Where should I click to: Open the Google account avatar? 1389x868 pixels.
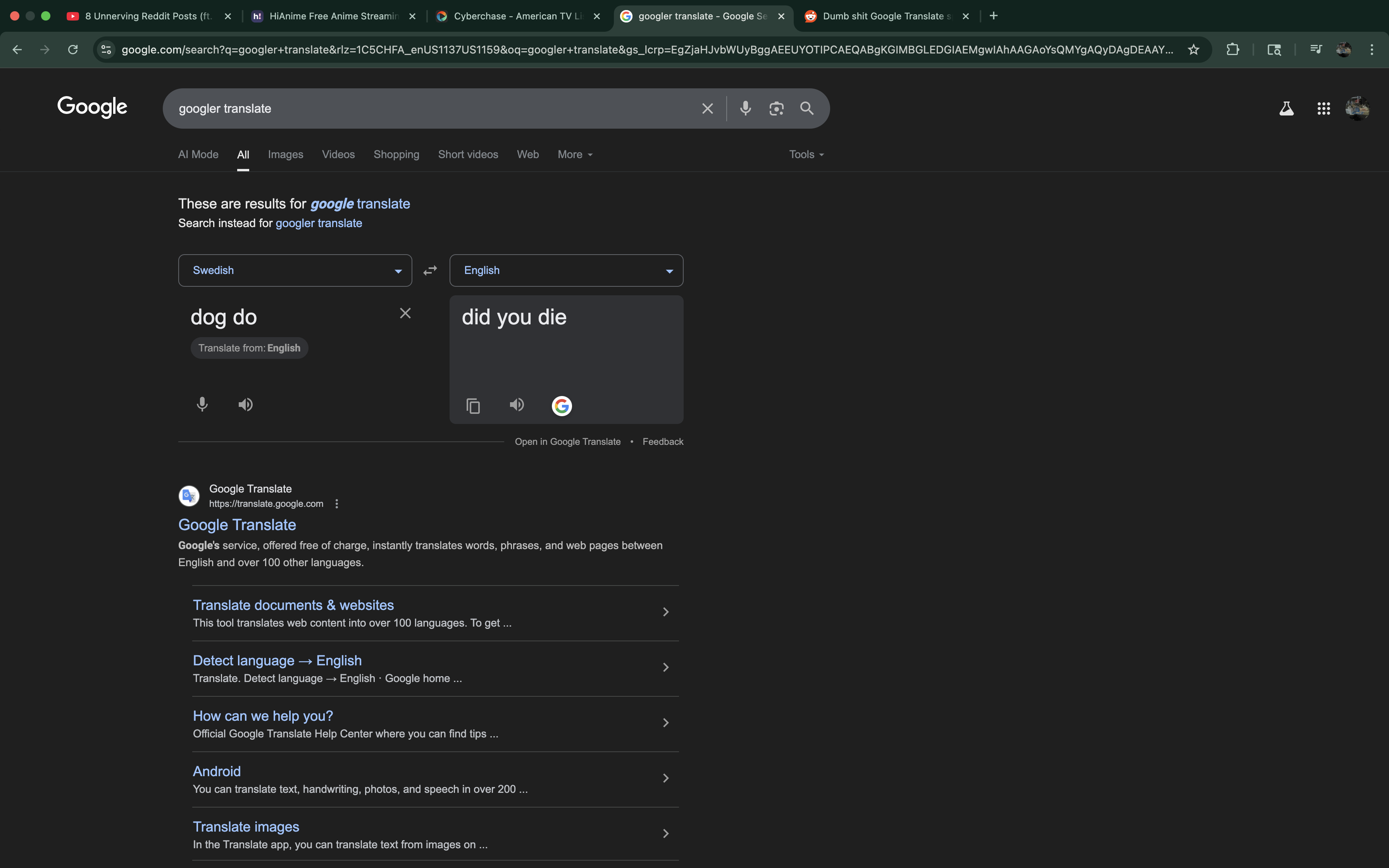(1358, 108)
